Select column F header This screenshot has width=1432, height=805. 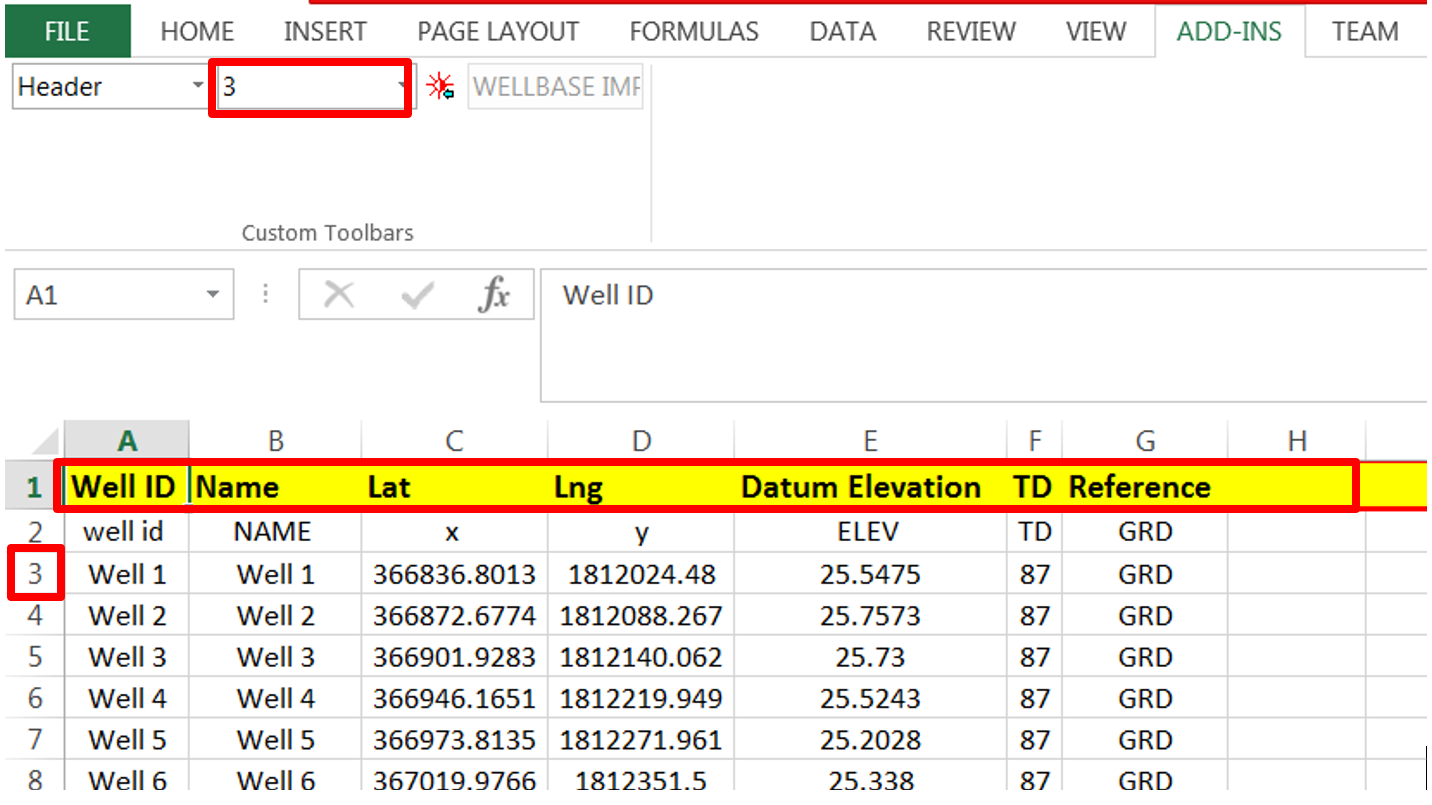pyautogui.click(x=1035, y=441)
